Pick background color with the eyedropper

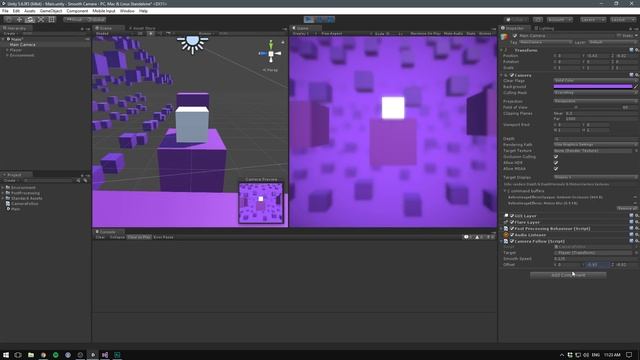point(636,87)
